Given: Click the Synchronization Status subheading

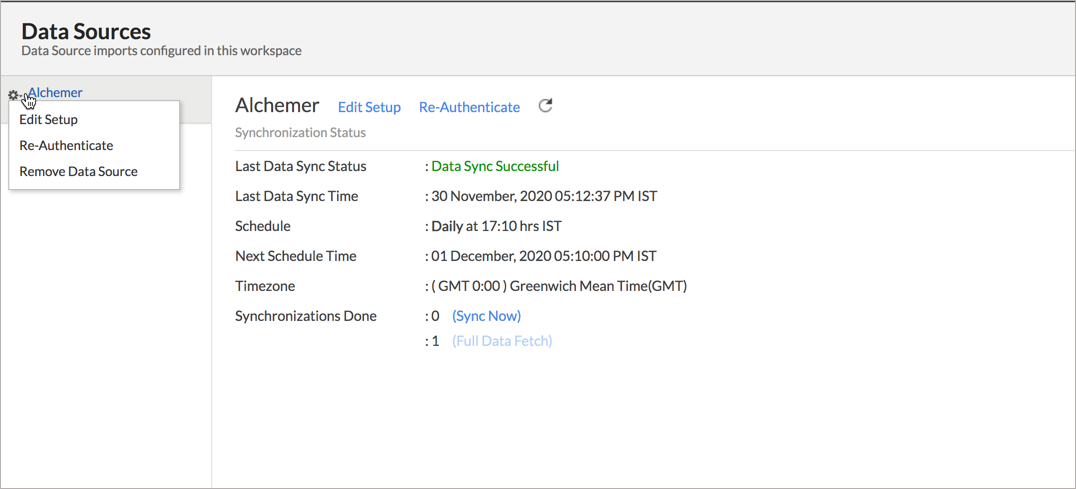Looking at the screenshot, I should [x=300, y=133].
